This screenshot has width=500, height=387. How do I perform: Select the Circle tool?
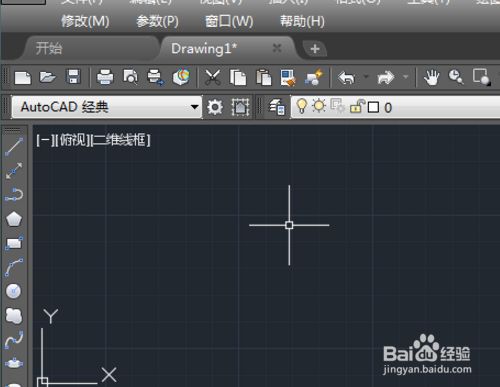14,291
